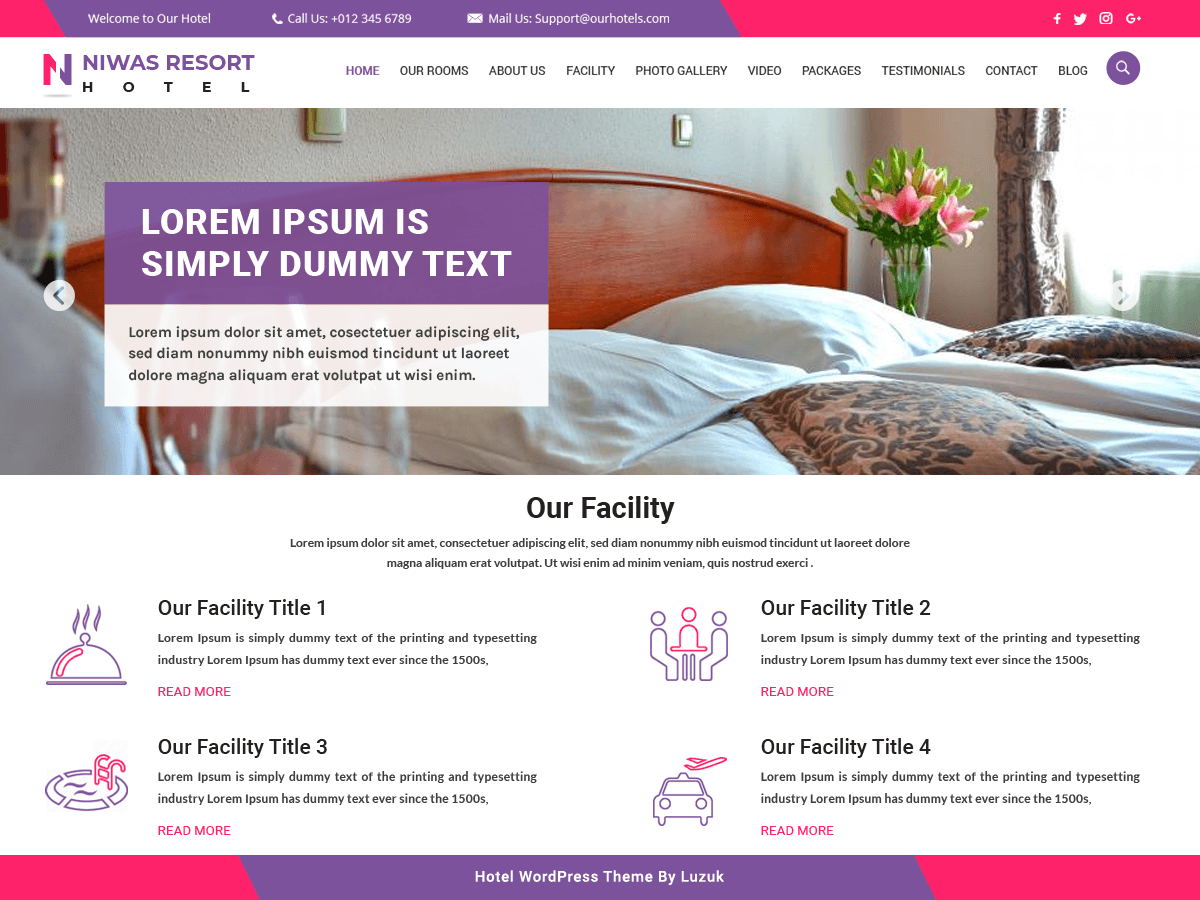This screenshot has height=900, width=1200.
Task: Open the Our Rooms menu item
Action: pos(434,71)
